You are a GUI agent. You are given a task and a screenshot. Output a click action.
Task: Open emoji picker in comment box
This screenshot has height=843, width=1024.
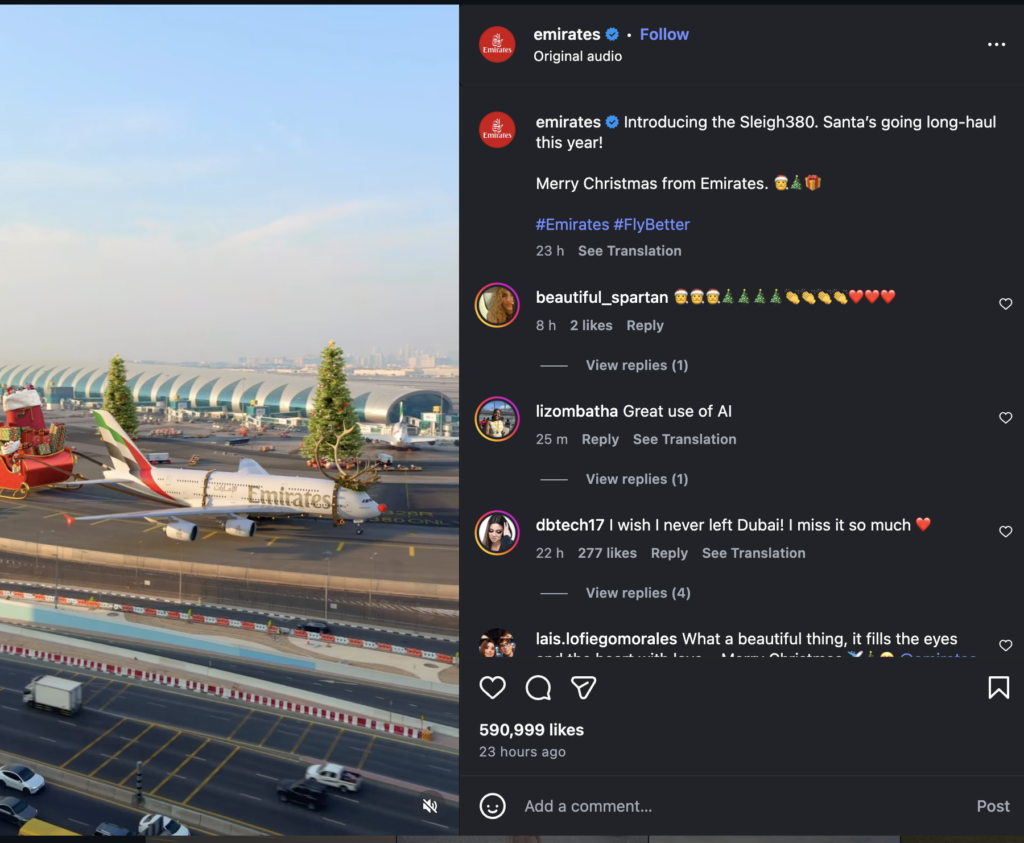point(492,806)
